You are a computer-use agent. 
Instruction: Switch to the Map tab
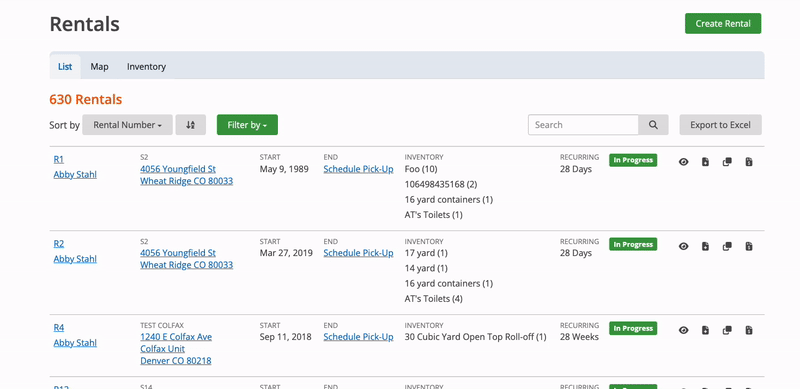coord(99,67)
